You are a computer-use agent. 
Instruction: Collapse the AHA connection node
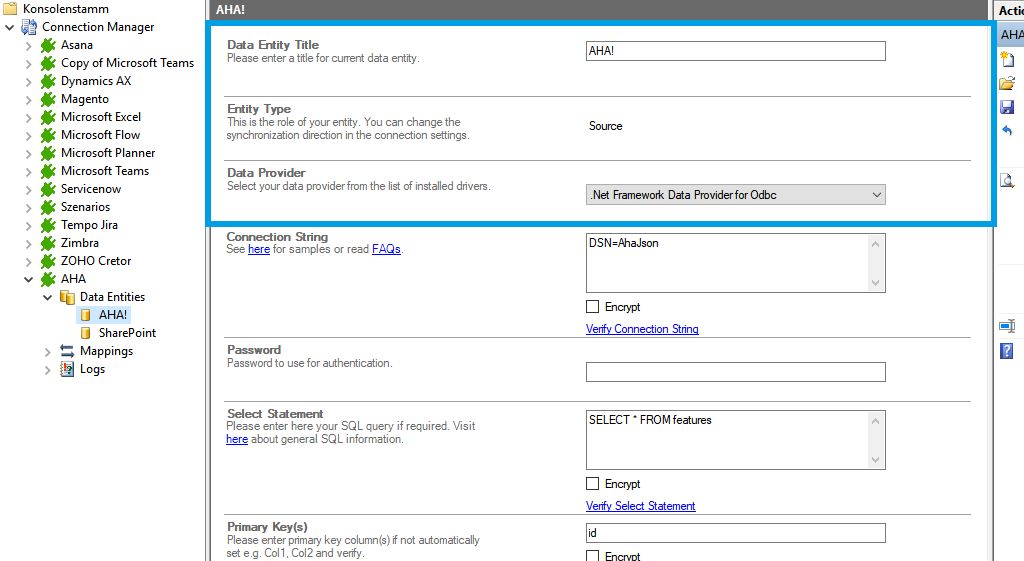coord(29,279)
